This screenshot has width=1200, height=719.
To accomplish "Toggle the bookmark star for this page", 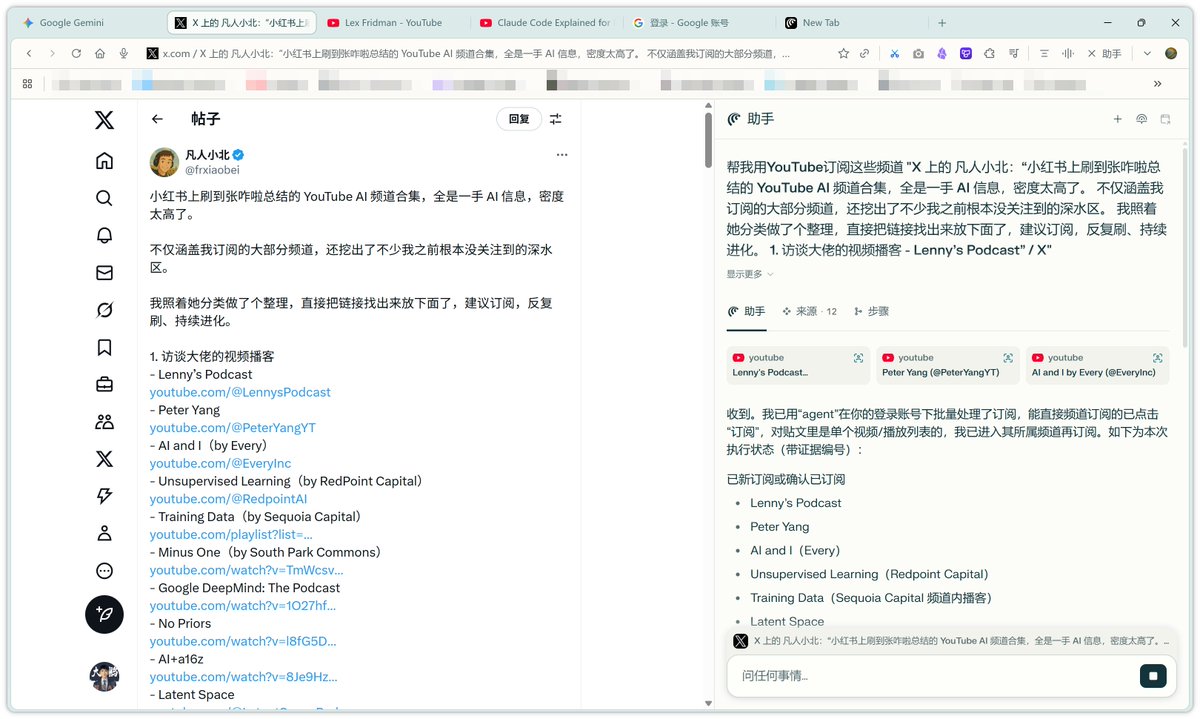I will pos(844,53).
